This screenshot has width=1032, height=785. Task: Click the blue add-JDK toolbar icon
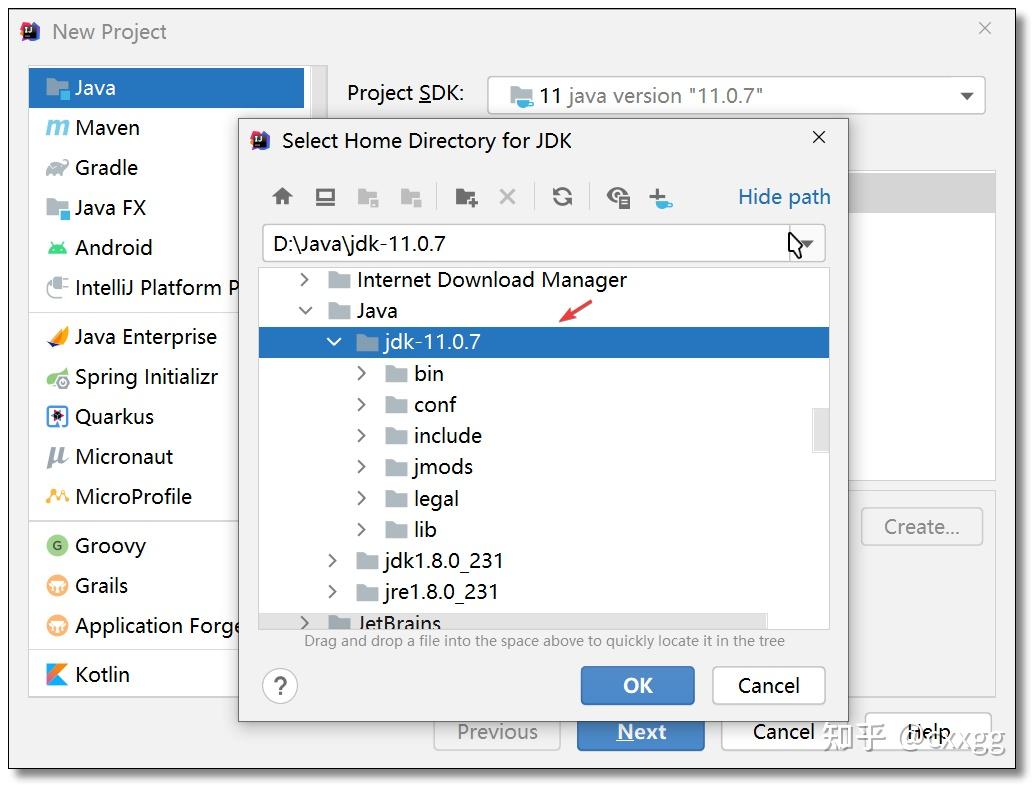[x=662, y=197]
